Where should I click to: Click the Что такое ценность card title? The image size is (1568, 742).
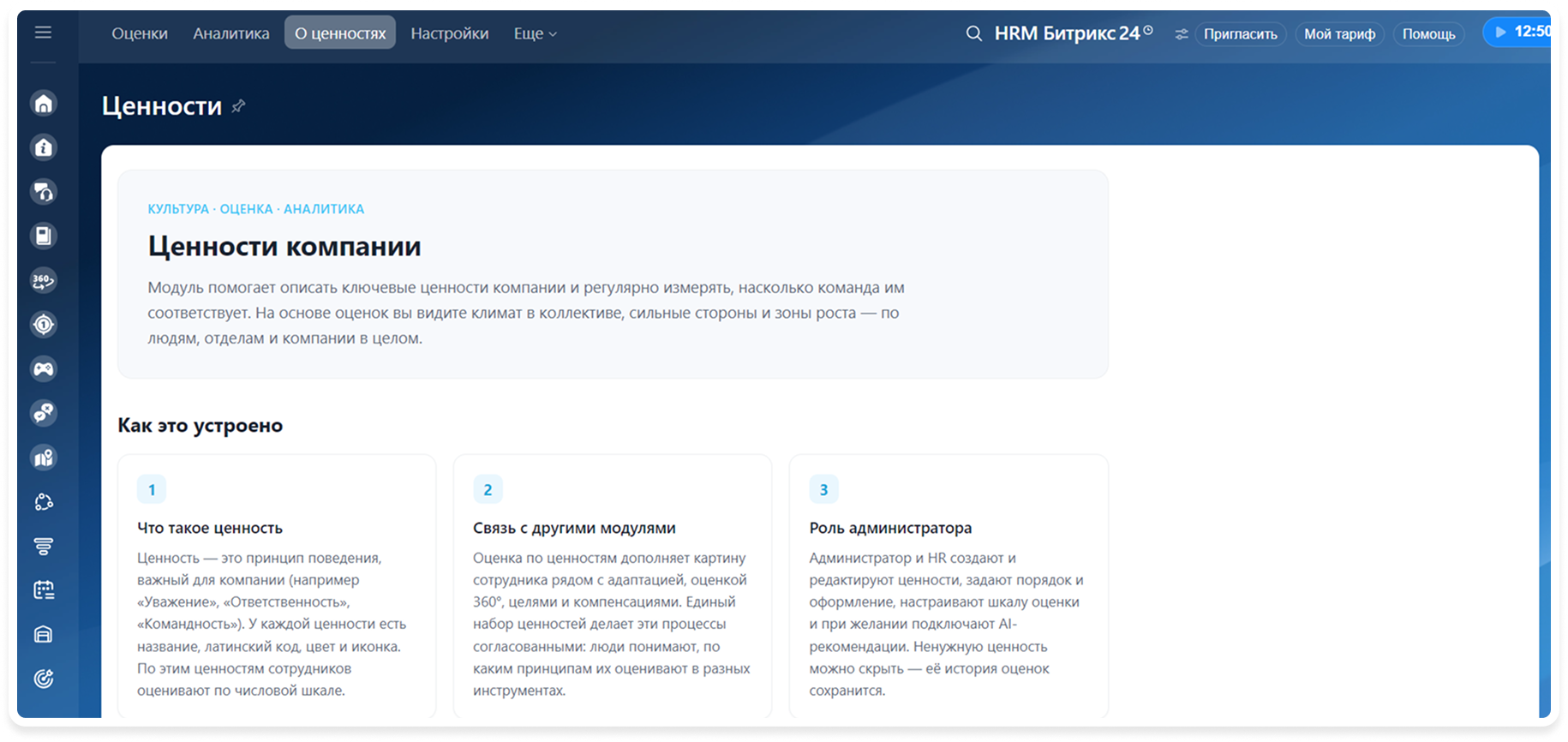point(210,529)
